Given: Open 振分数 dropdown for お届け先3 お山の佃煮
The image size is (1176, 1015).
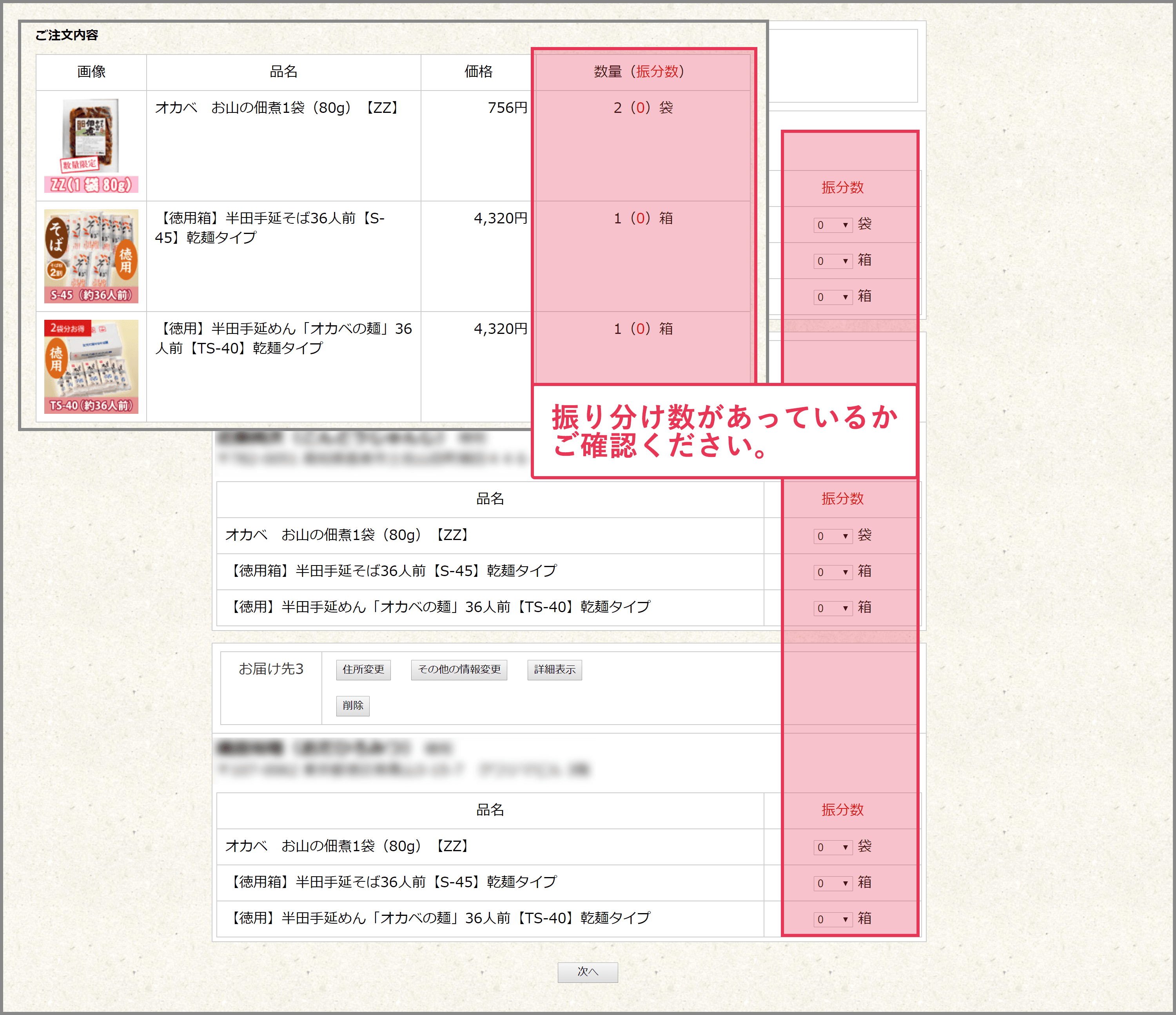Looking at the screenshot, I should [833, 847].
